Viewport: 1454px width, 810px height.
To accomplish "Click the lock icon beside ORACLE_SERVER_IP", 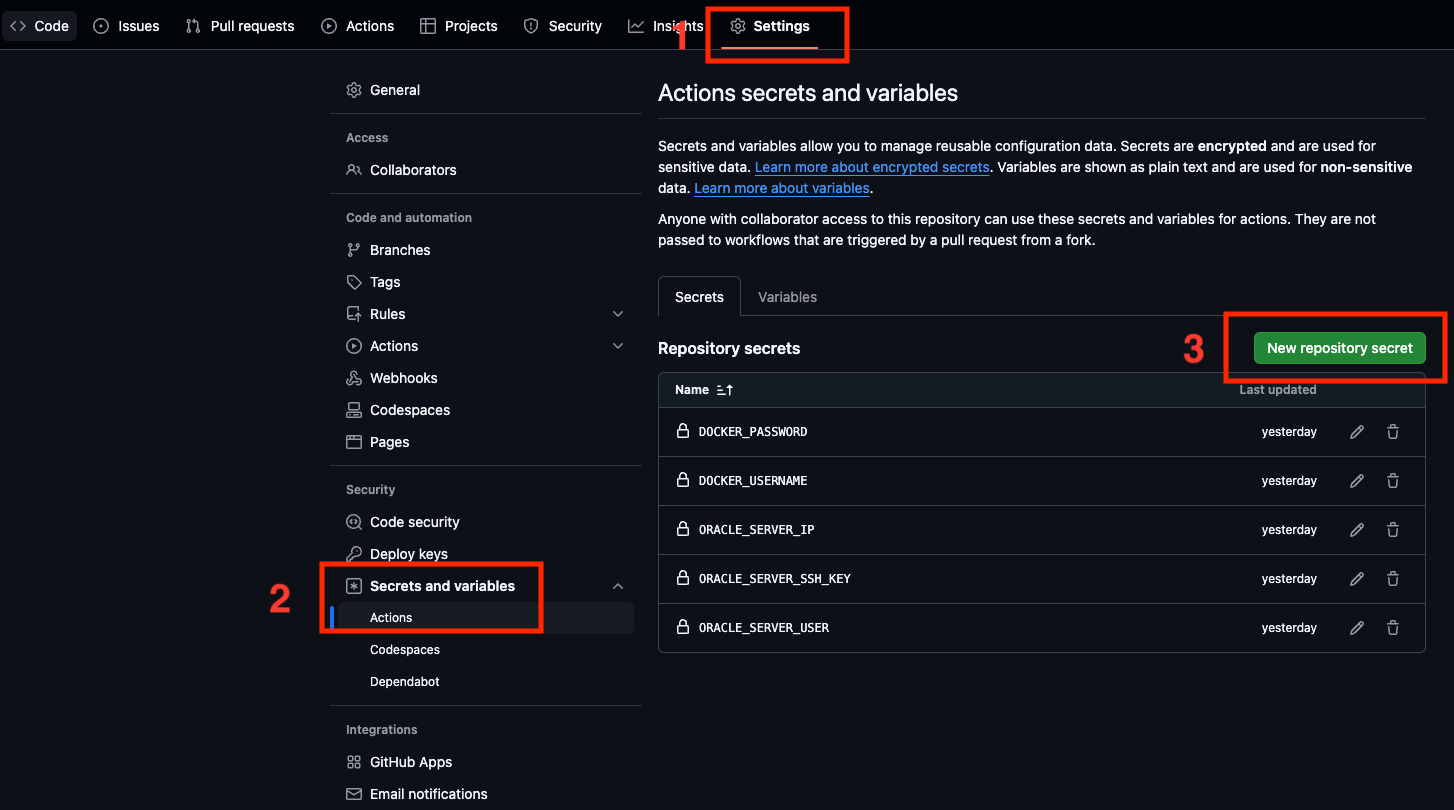I will tap(683, 529).
